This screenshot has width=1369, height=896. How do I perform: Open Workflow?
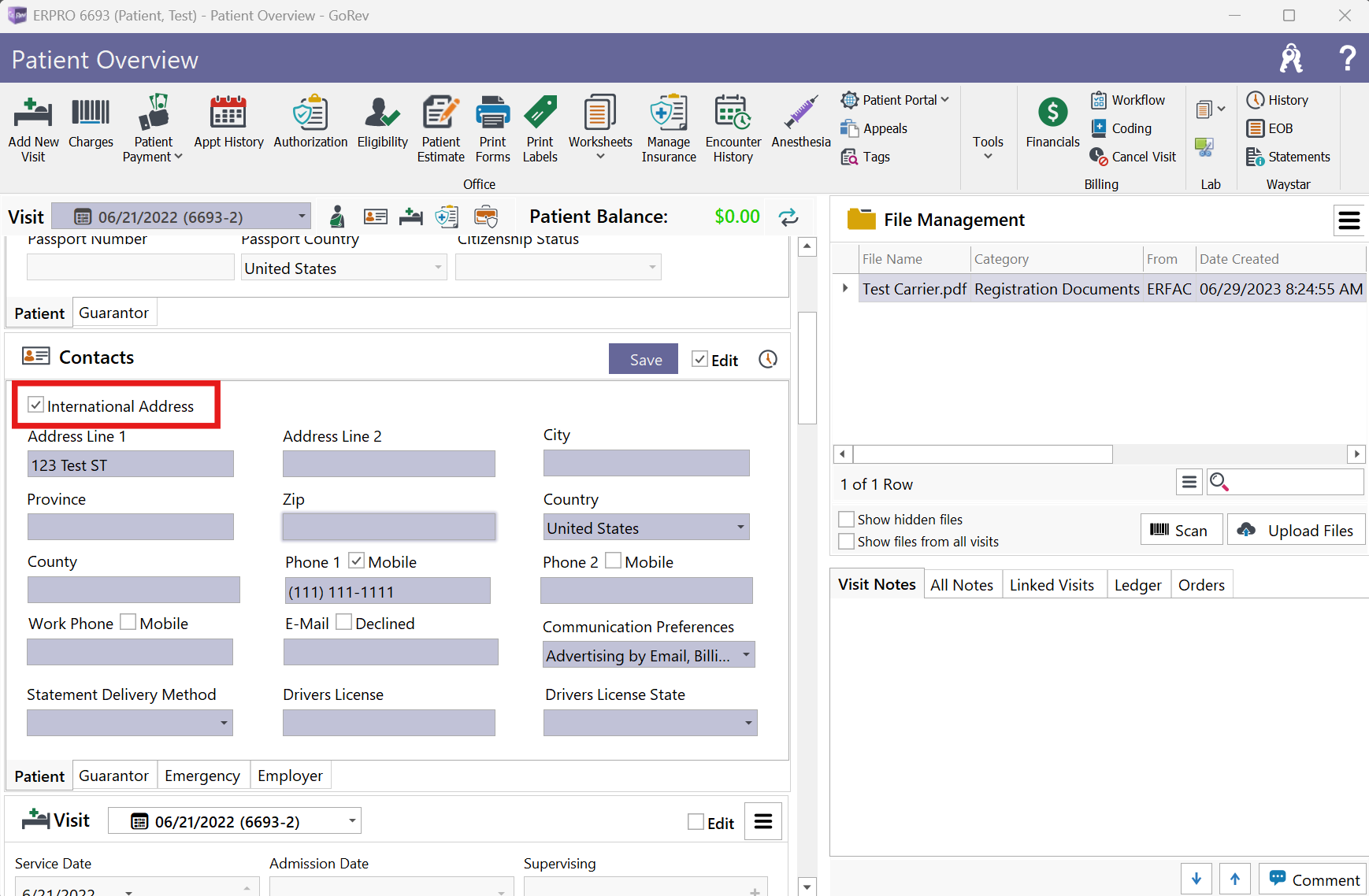tap(1128, 100)
